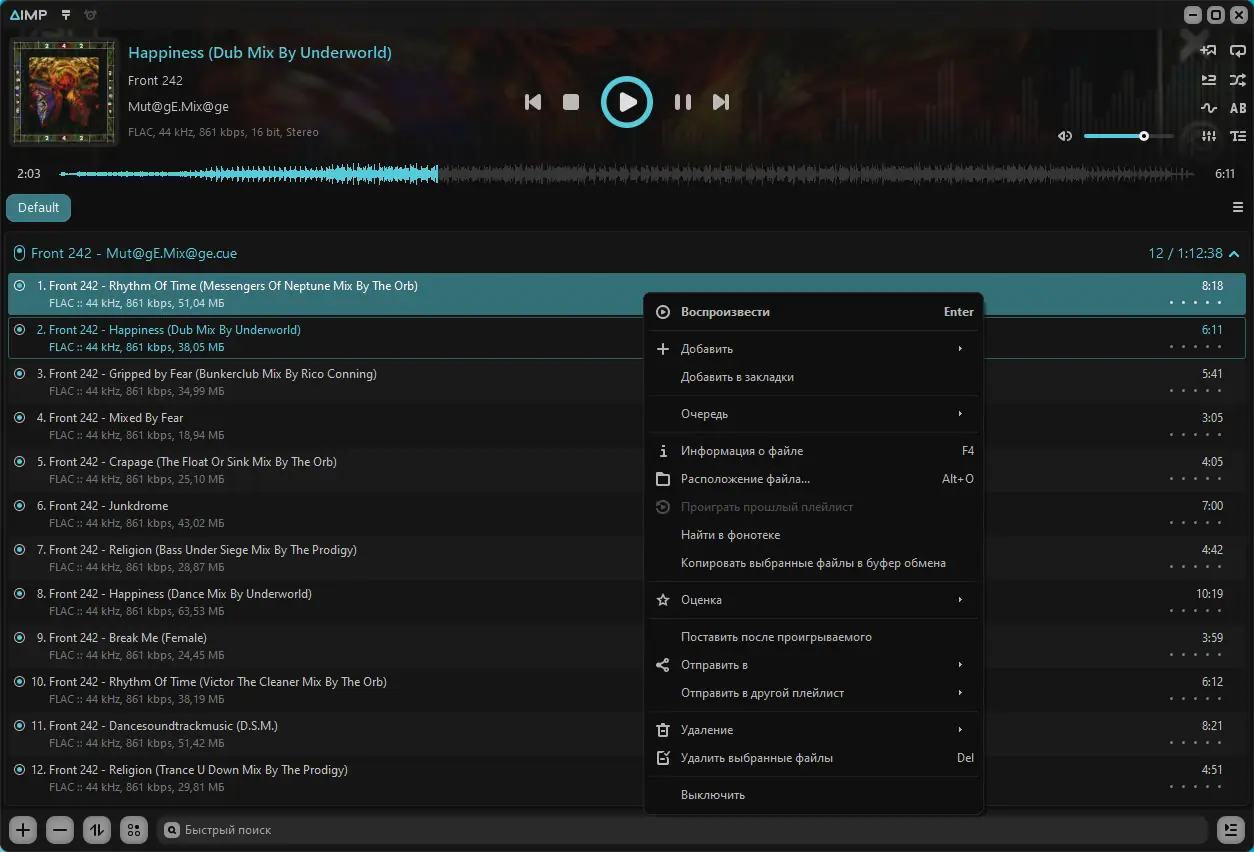Viewport: 1254px width, 852px height.
Task: Select track 5 Crapage (The Float Or Sink Mix)
Action: pos(627,471)
